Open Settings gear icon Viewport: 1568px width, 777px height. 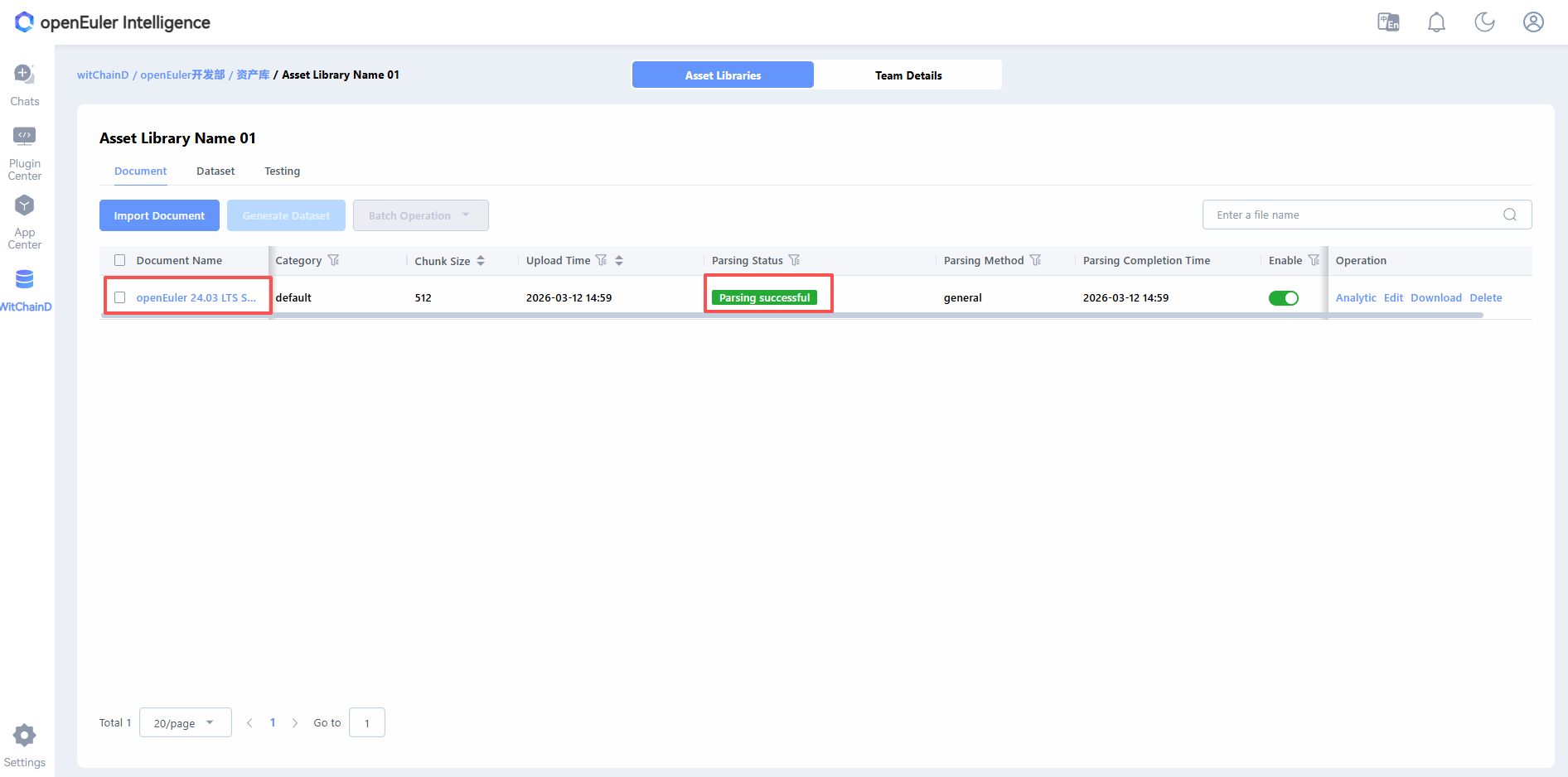(x=24, y=735)
